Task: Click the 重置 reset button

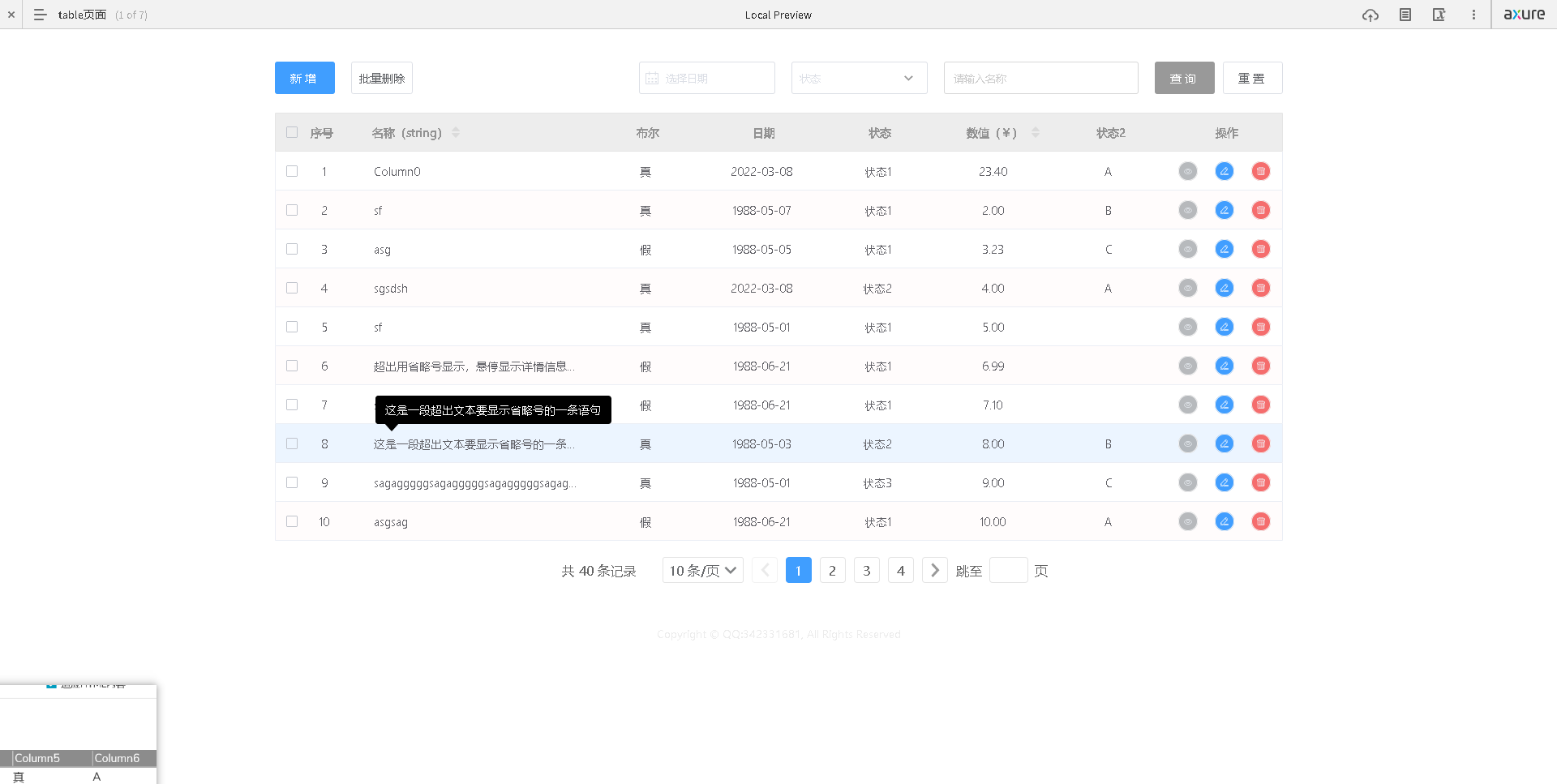Action: click(1253, 78)
